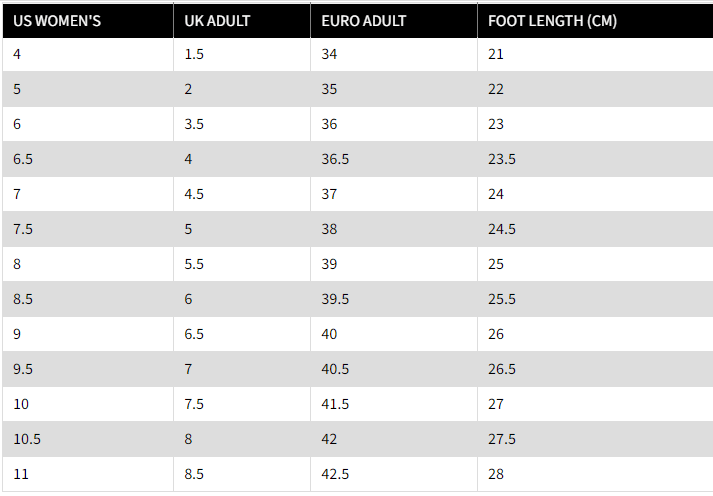Click foot length 26.5 cell
Image resolution: width=713 pixels, height=496 pixels.
click(x=595, y=369)
